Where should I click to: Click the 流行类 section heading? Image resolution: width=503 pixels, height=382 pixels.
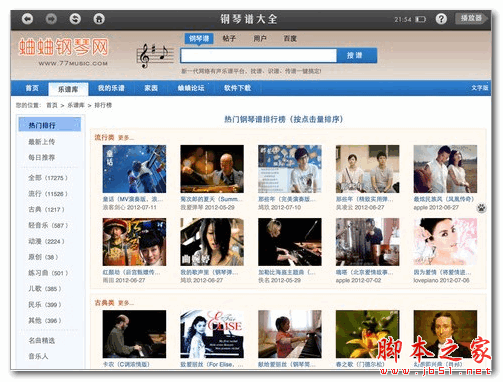coord(104,137)
